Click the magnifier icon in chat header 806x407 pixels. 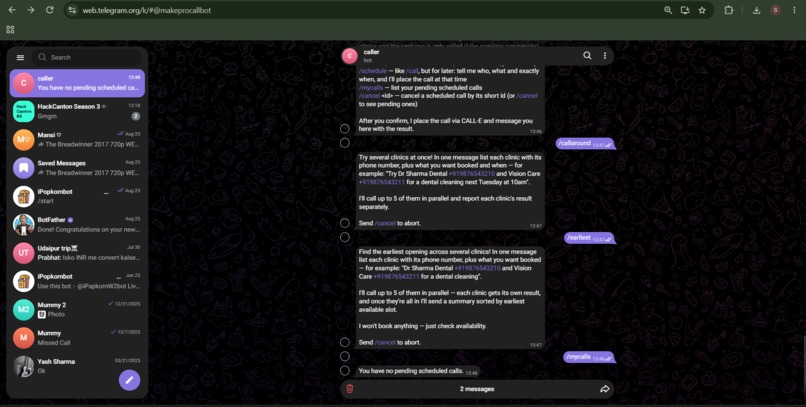(587, 56)
